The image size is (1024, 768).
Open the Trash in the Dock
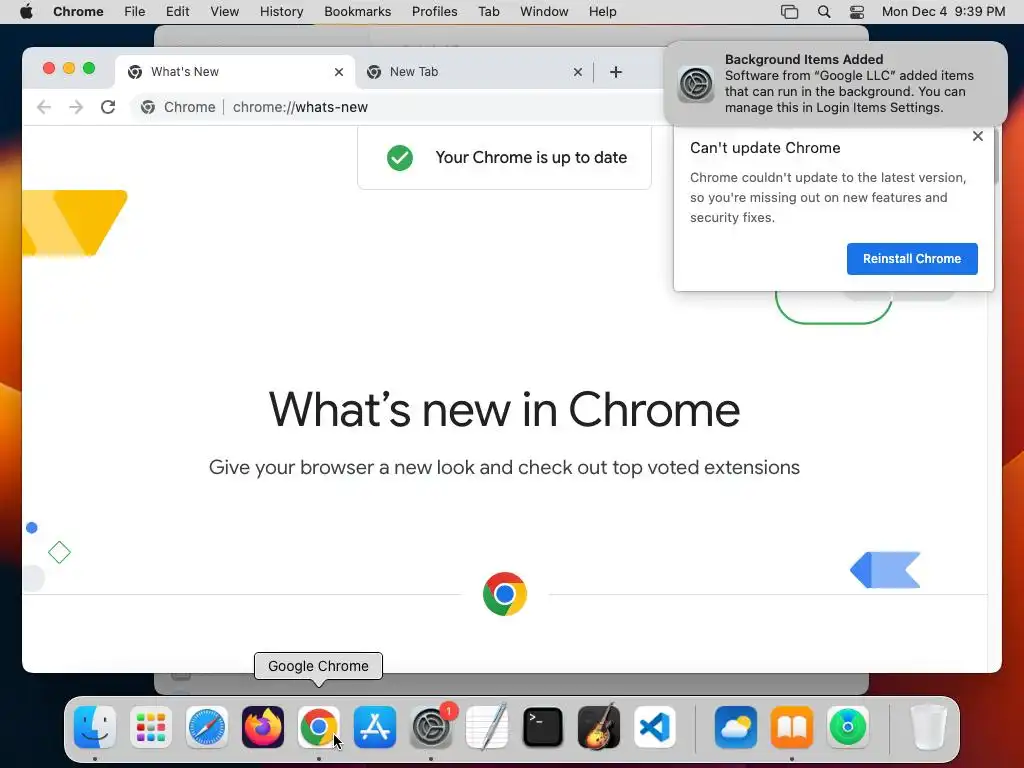(x=928, y=727)
